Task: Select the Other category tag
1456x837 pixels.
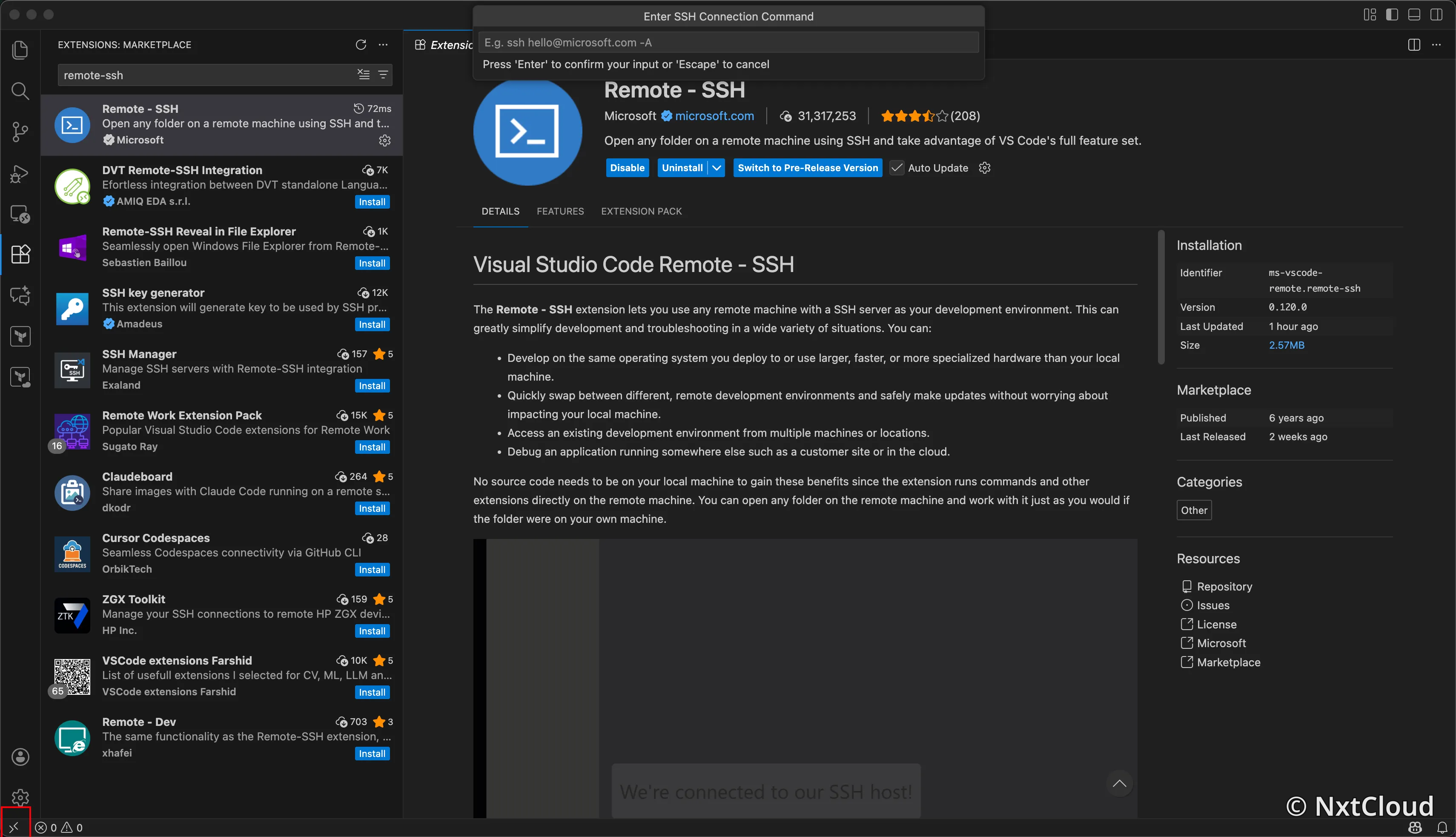Action: 1194,510
